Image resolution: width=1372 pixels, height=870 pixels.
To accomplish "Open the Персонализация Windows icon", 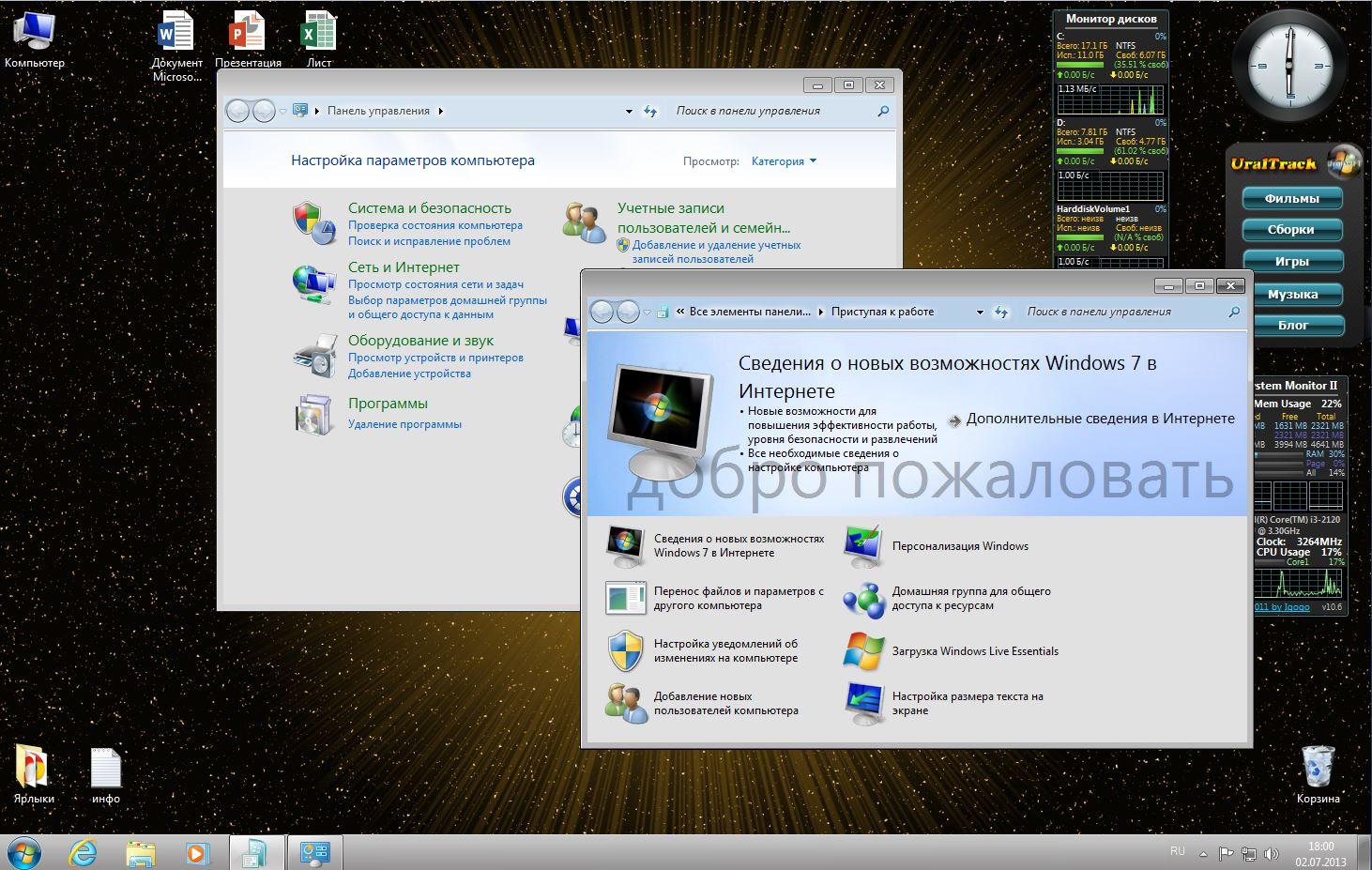I will coord(863,546).
